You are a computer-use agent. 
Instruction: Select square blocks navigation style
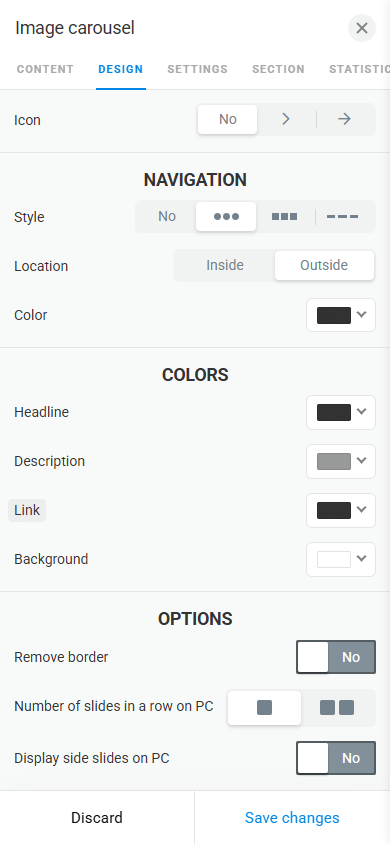[x=285, y=216]
